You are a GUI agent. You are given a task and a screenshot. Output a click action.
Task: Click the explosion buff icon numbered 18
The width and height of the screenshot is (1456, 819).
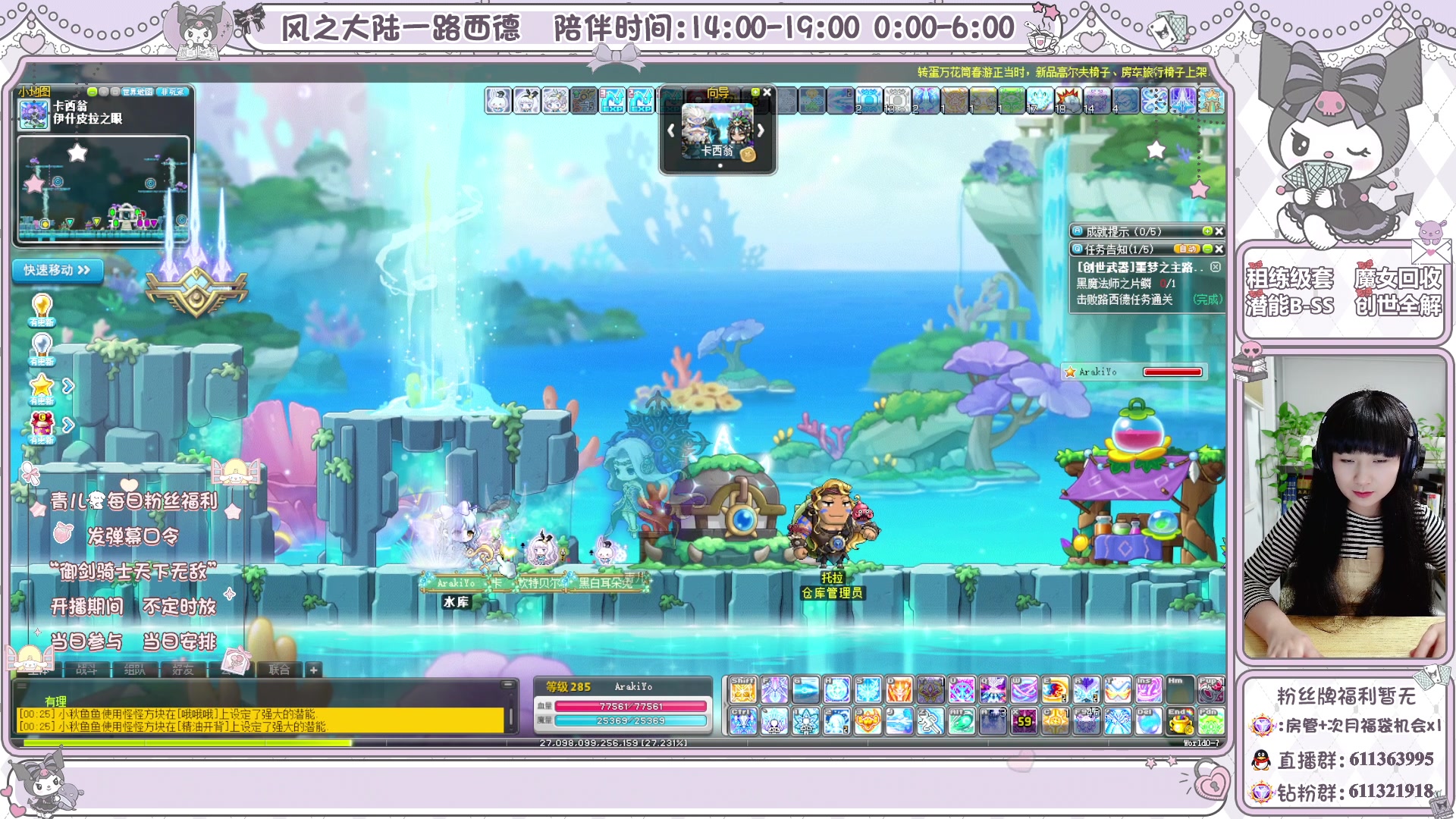click(1068, 100)
